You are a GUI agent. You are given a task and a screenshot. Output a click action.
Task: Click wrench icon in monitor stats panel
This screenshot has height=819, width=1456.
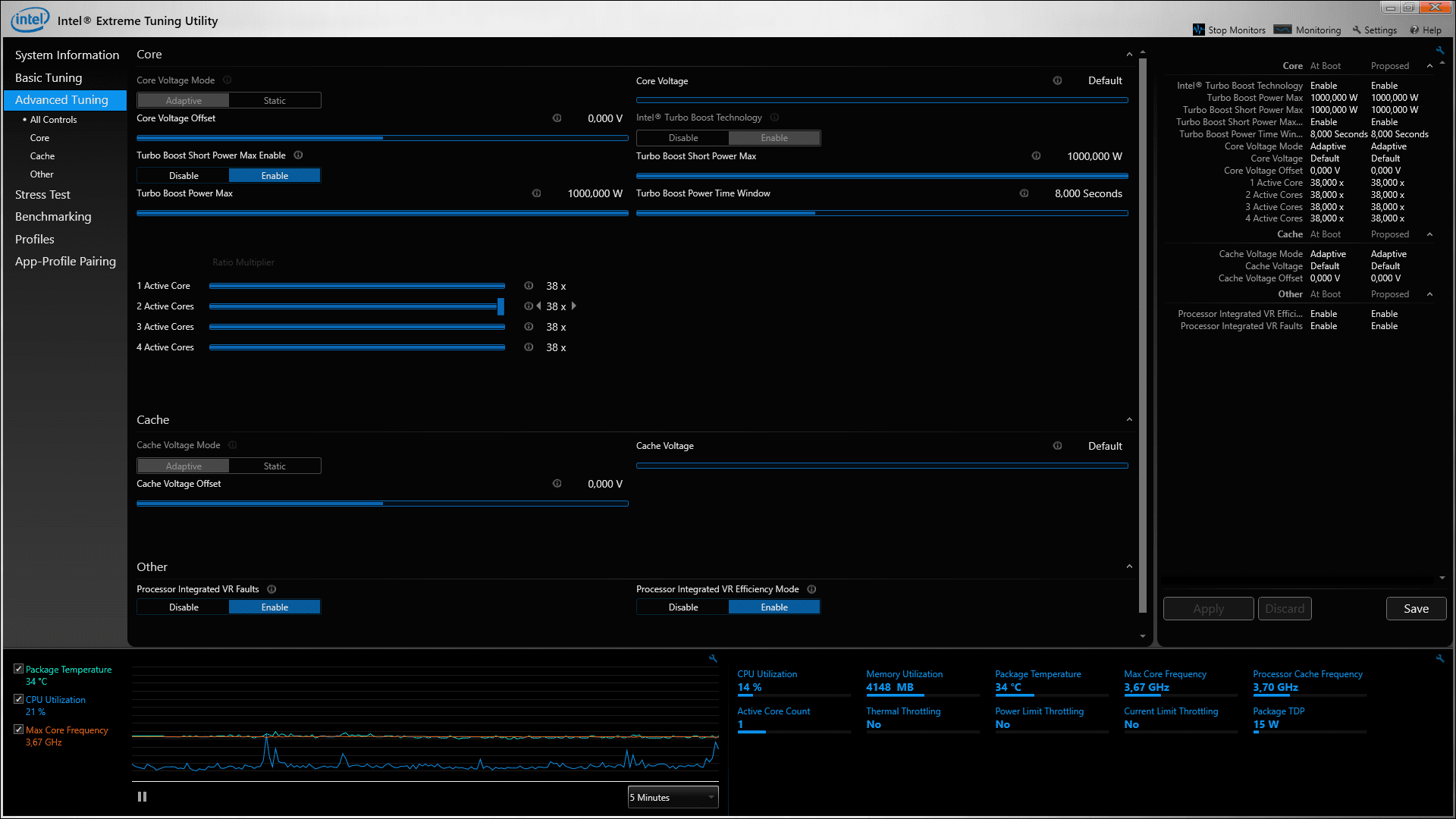point(1439,658)
